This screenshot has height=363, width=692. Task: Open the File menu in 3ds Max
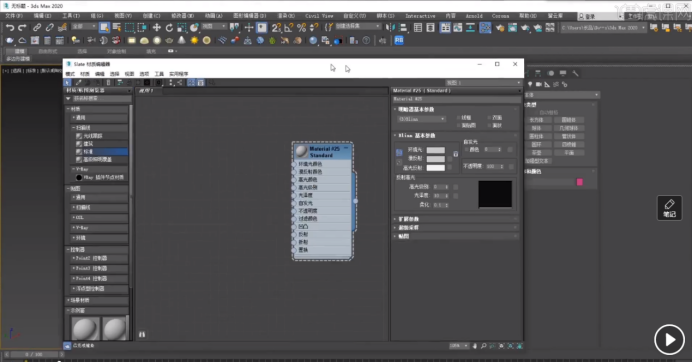click(14, 16)
